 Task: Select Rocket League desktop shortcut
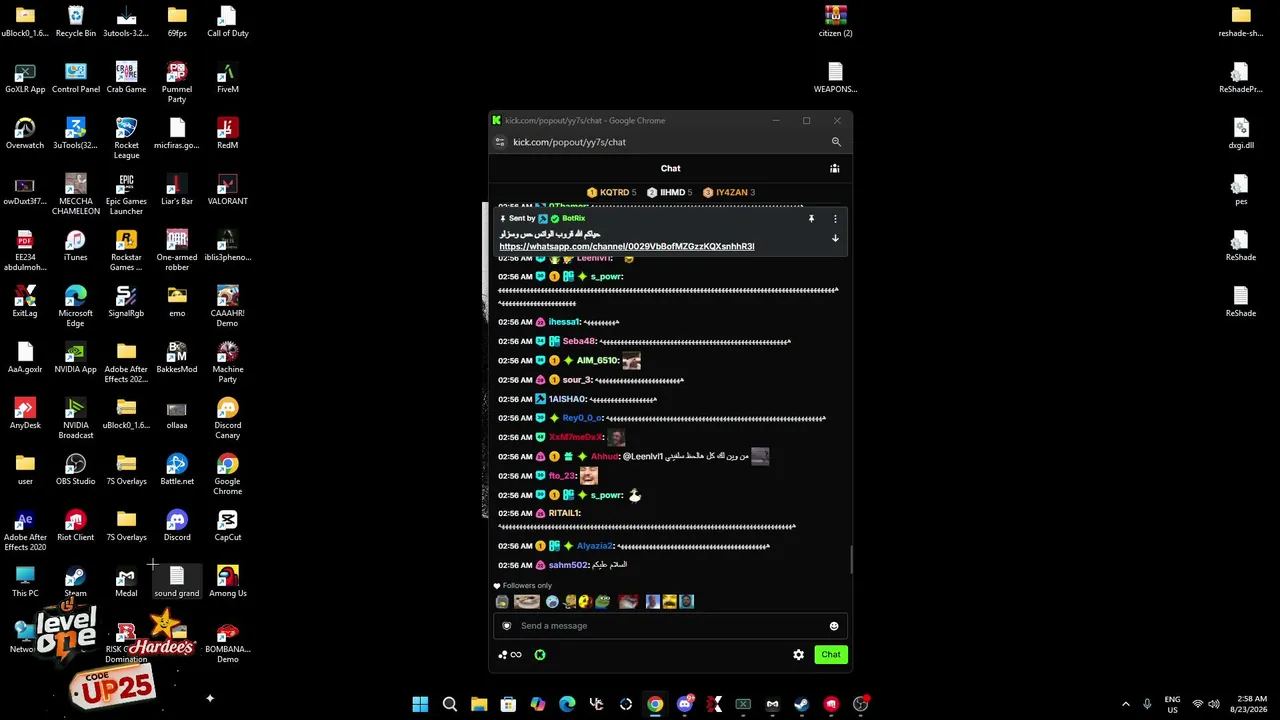click(126, 139)
